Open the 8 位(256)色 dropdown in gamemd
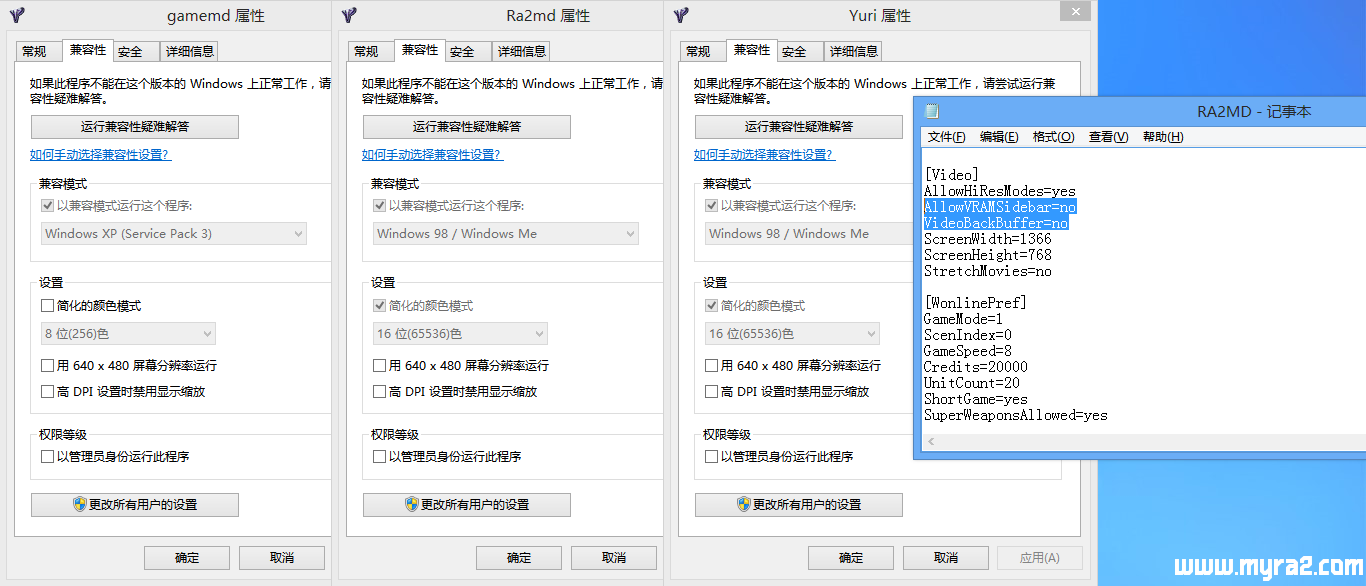This screenshot has height=586, width=1366. pos(128,334)
